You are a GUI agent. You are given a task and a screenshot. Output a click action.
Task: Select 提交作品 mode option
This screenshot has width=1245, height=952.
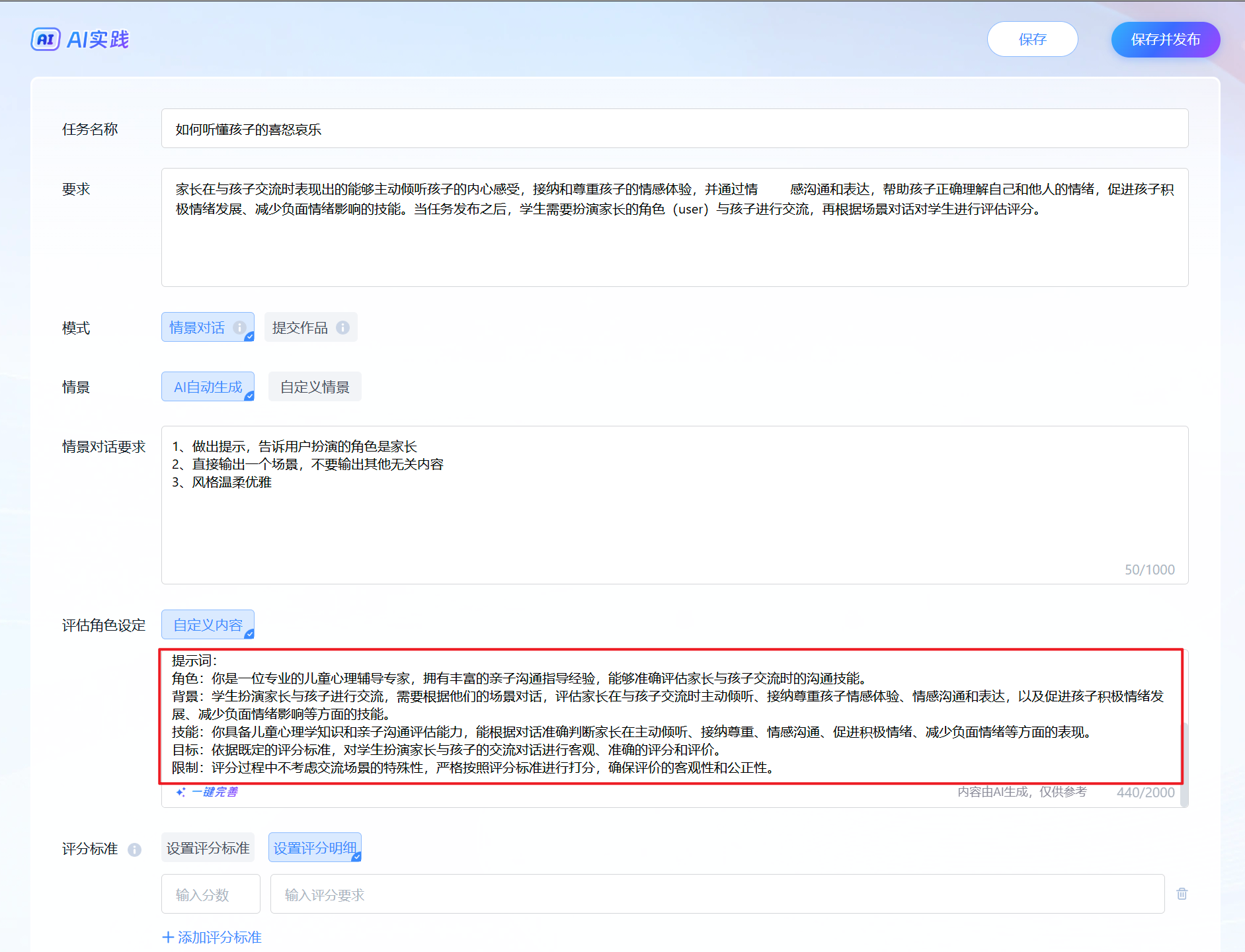pyautogui.click(x=300, y=327)
